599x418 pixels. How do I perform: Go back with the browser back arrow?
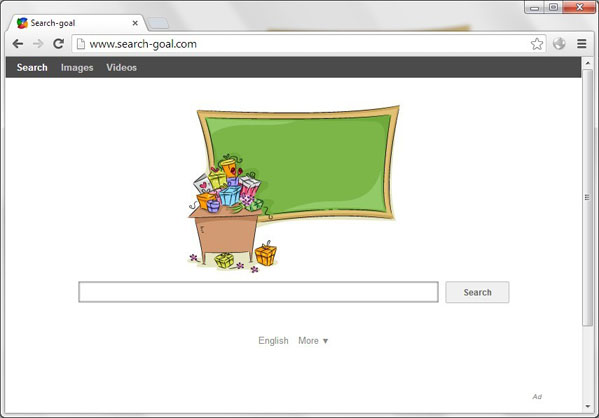point(18,44)
